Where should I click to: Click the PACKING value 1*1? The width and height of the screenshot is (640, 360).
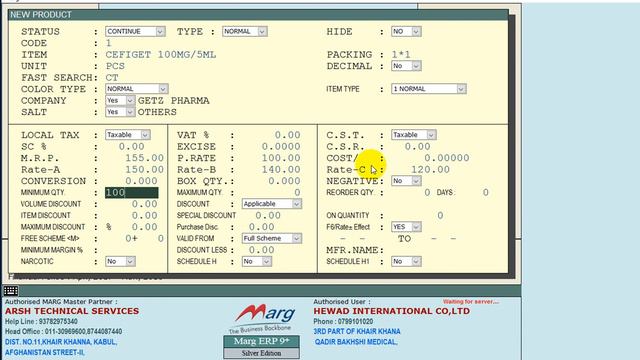(x=401, y=55)
